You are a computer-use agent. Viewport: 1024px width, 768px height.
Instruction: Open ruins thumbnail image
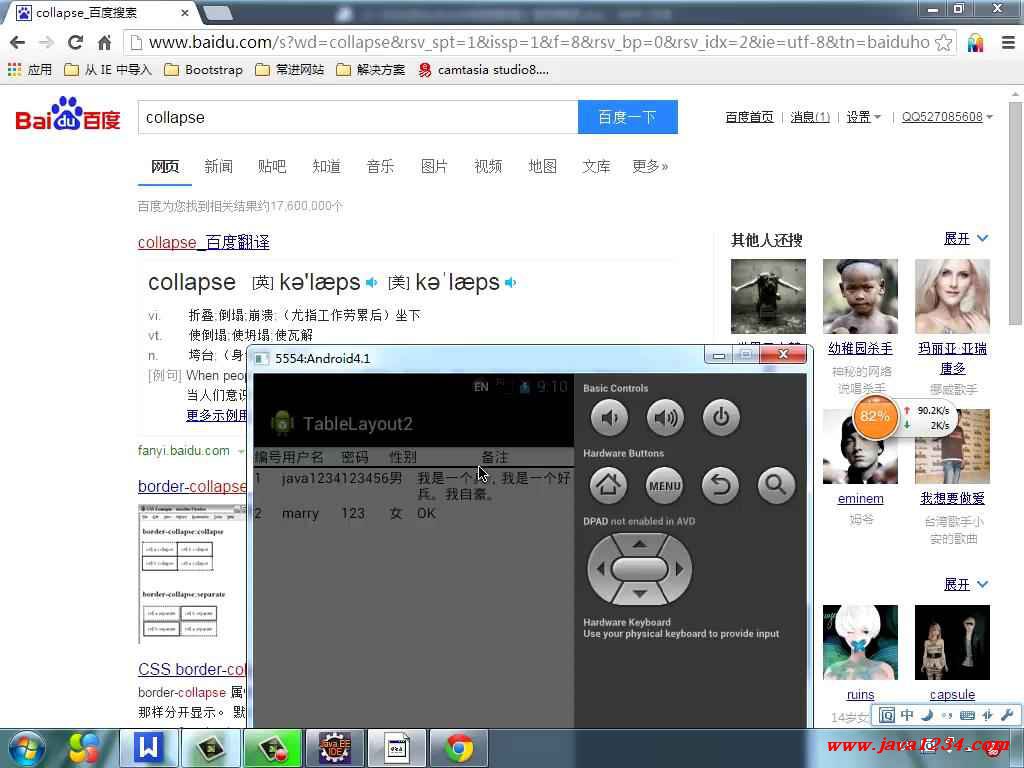point(860,642)
